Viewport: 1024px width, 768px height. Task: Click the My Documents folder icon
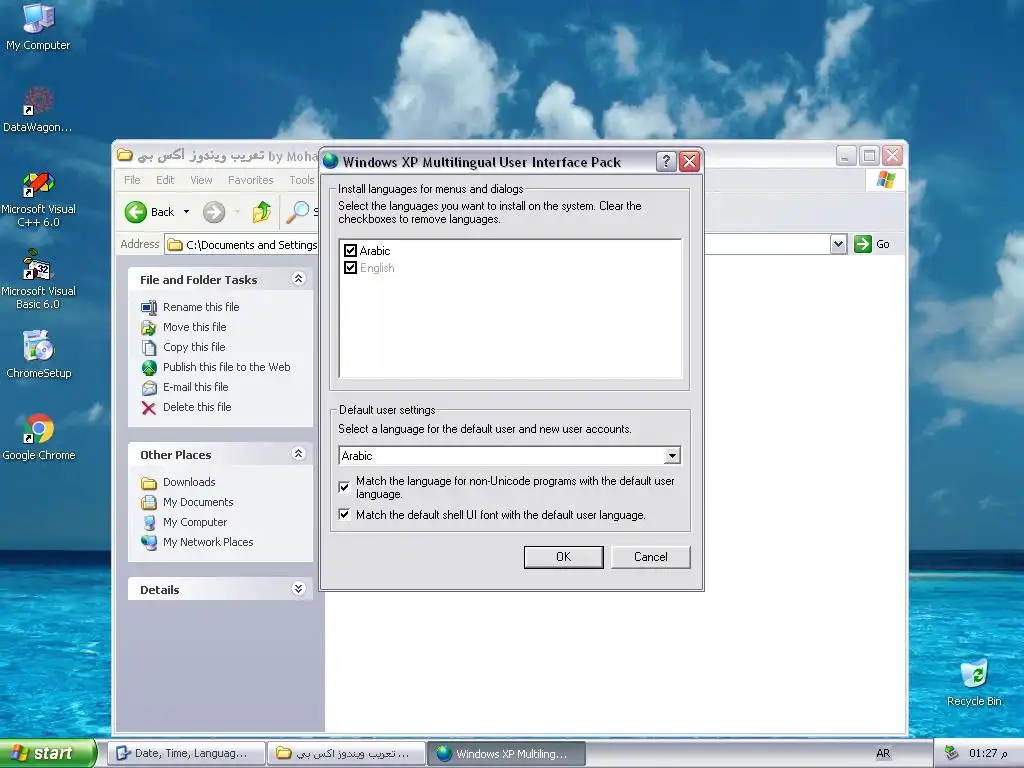(149, 502)
